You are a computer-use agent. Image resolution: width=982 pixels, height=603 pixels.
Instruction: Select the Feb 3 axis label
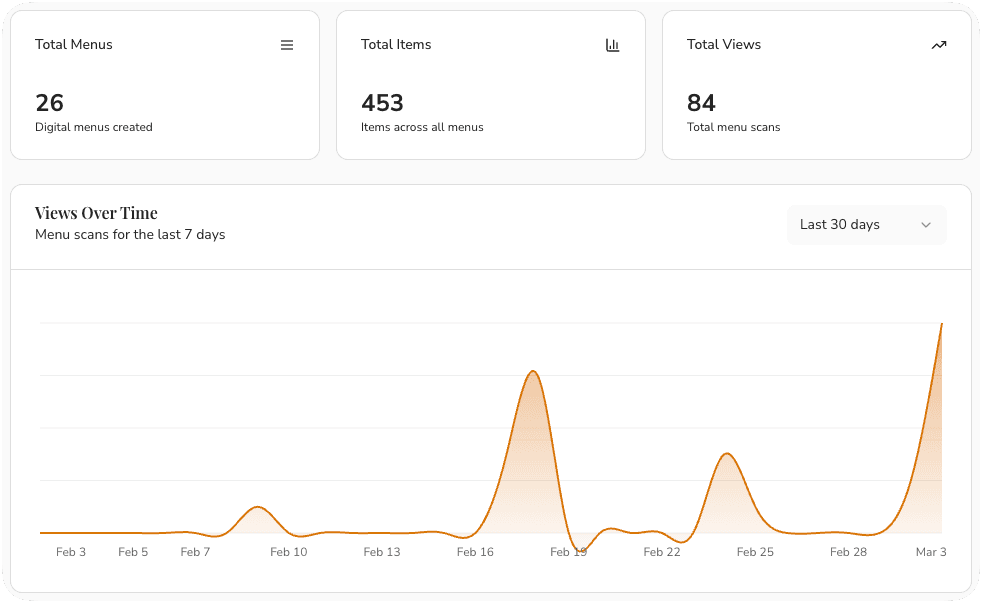tap(71, 551)
